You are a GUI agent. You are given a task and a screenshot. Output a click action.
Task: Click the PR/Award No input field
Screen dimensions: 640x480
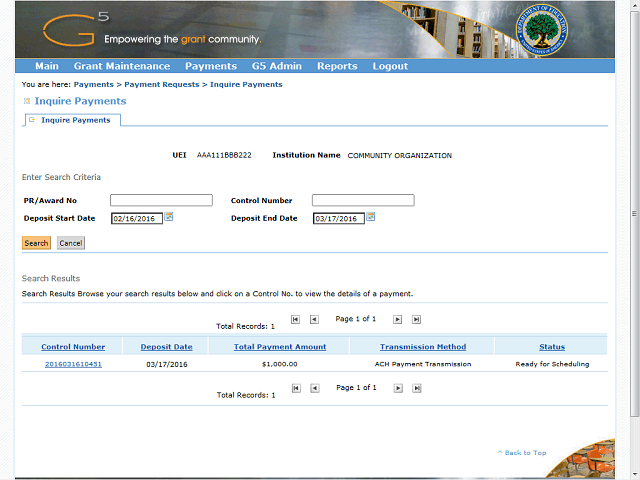(161, 200)
